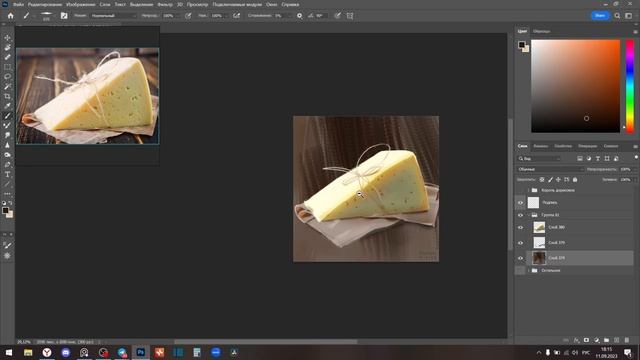Open the Search icon near Share
640x360 pixels.
(617, 16)
